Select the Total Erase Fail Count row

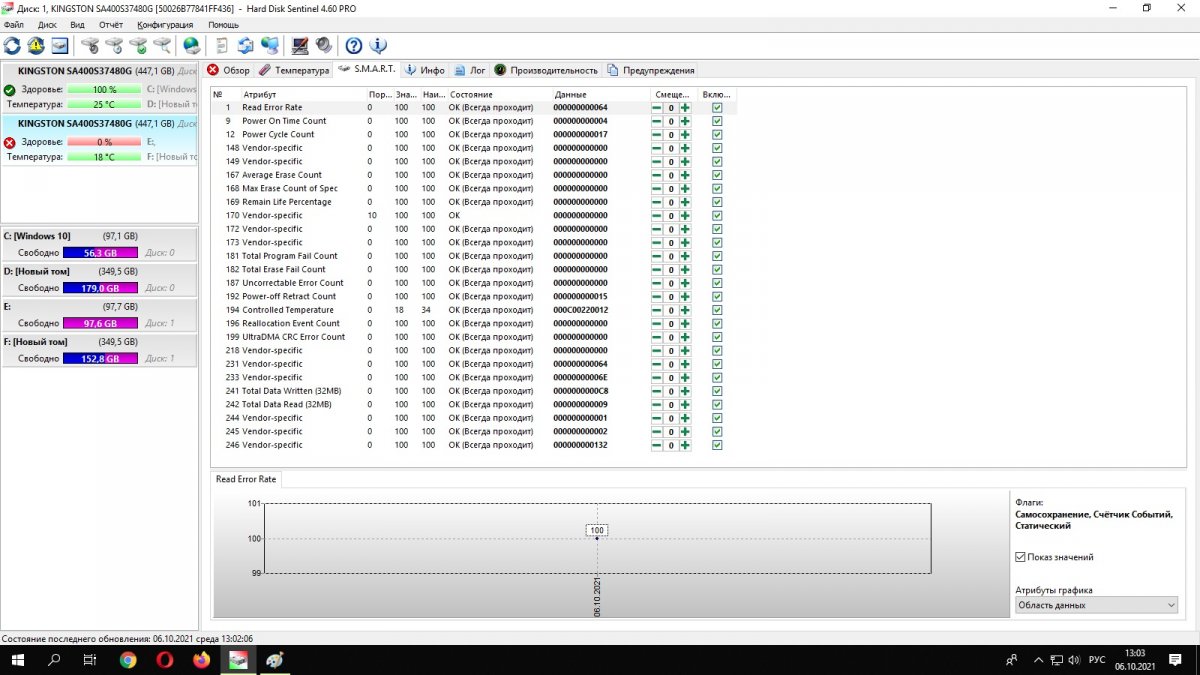[473, 269]
